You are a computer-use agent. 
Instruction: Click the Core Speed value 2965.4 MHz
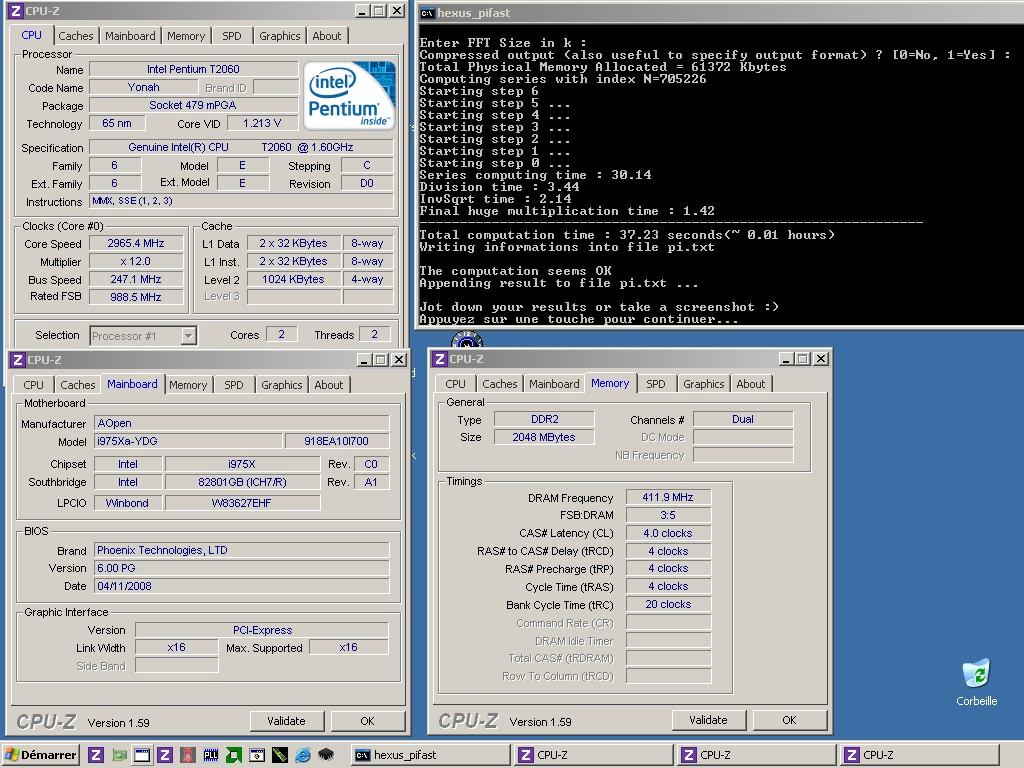click(x=136, y=243)
